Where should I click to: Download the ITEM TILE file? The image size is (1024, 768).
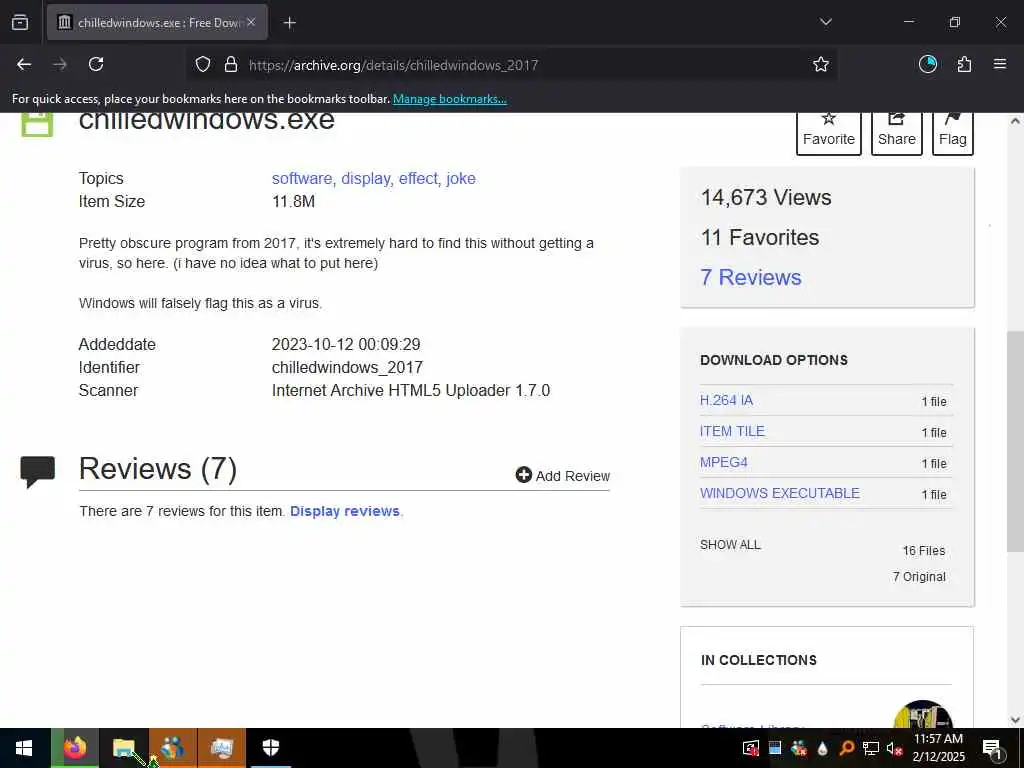tap(732, 431)
